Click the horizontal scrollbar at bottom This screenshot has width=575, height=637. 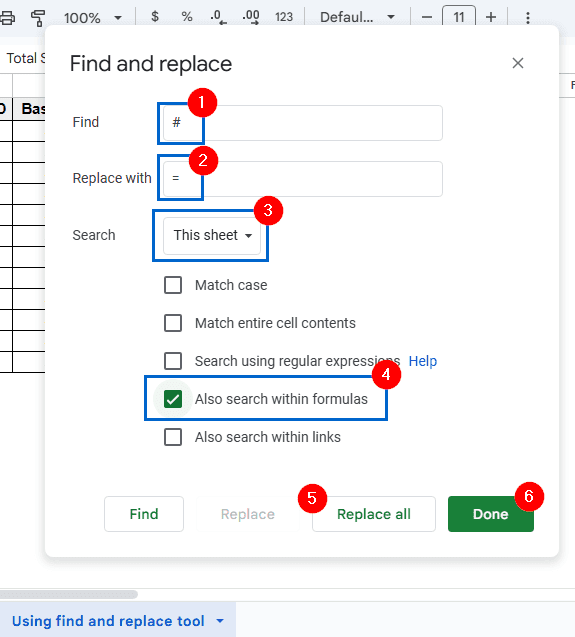(x=68, y=594)
